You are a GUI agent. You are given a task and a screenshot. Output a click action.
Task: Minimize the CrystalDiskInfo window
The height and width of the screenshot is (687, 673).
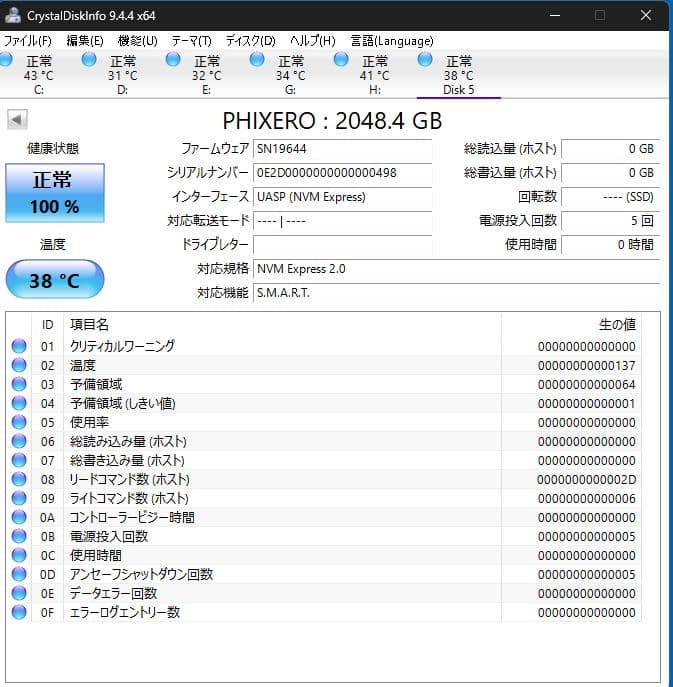click(x=555, y=15)
